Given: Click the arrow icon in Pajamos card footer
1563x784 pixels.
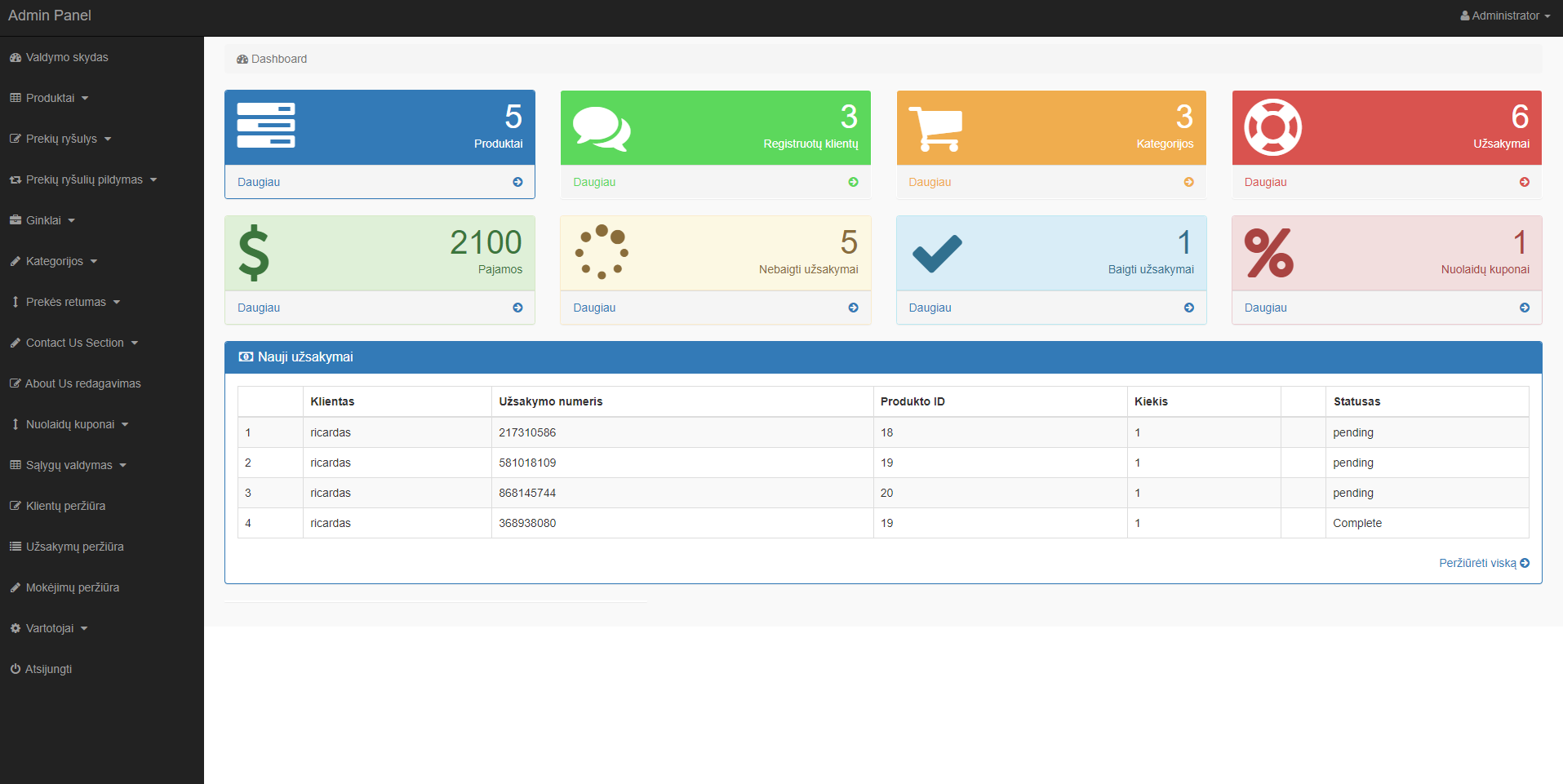Looking at the screenshot, I should 517,308.
